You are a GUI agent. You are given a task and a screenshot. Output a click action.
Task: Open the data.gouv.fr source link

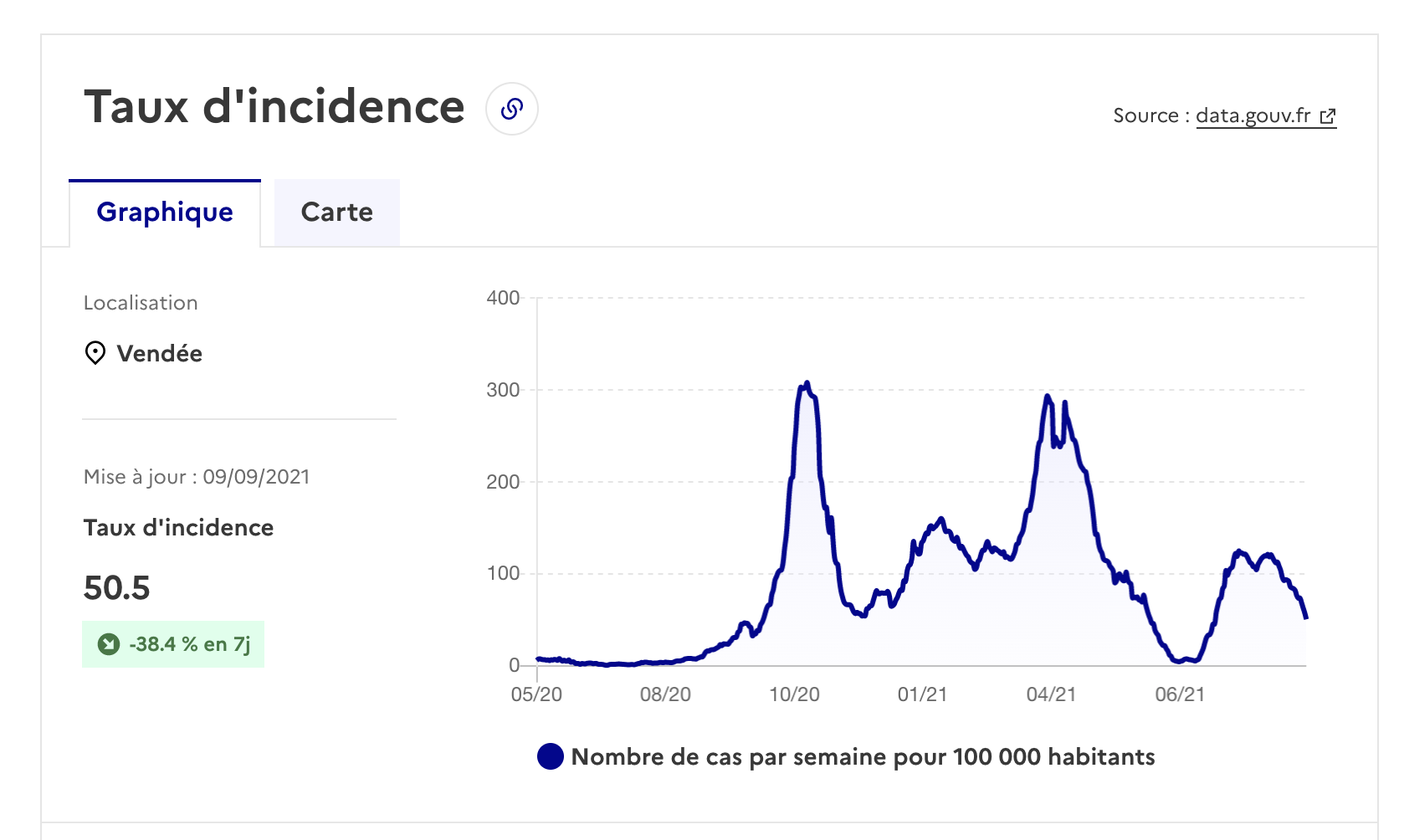click(1253, 115)
